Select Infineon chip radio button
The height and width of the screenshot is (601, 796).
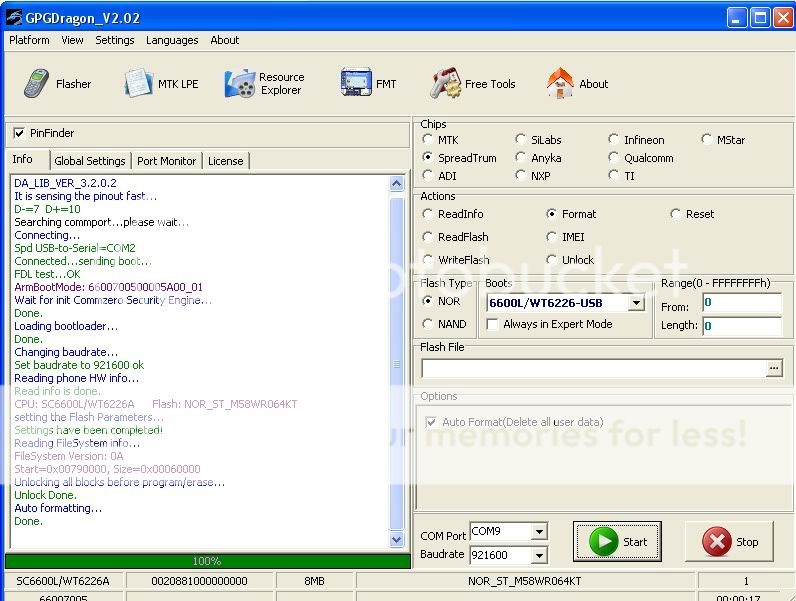(614, 139)
